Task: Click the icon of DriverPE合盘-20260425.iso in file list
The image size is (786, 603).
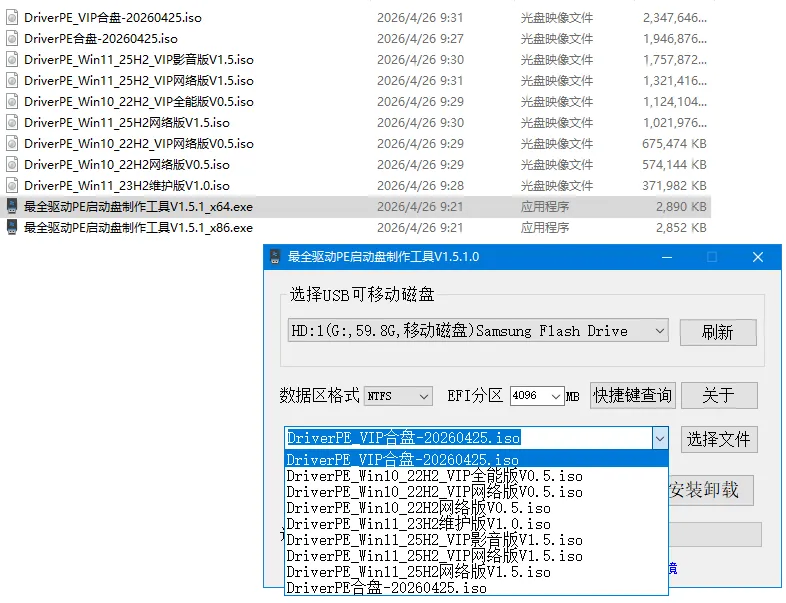Action: [x=12, y=39]
